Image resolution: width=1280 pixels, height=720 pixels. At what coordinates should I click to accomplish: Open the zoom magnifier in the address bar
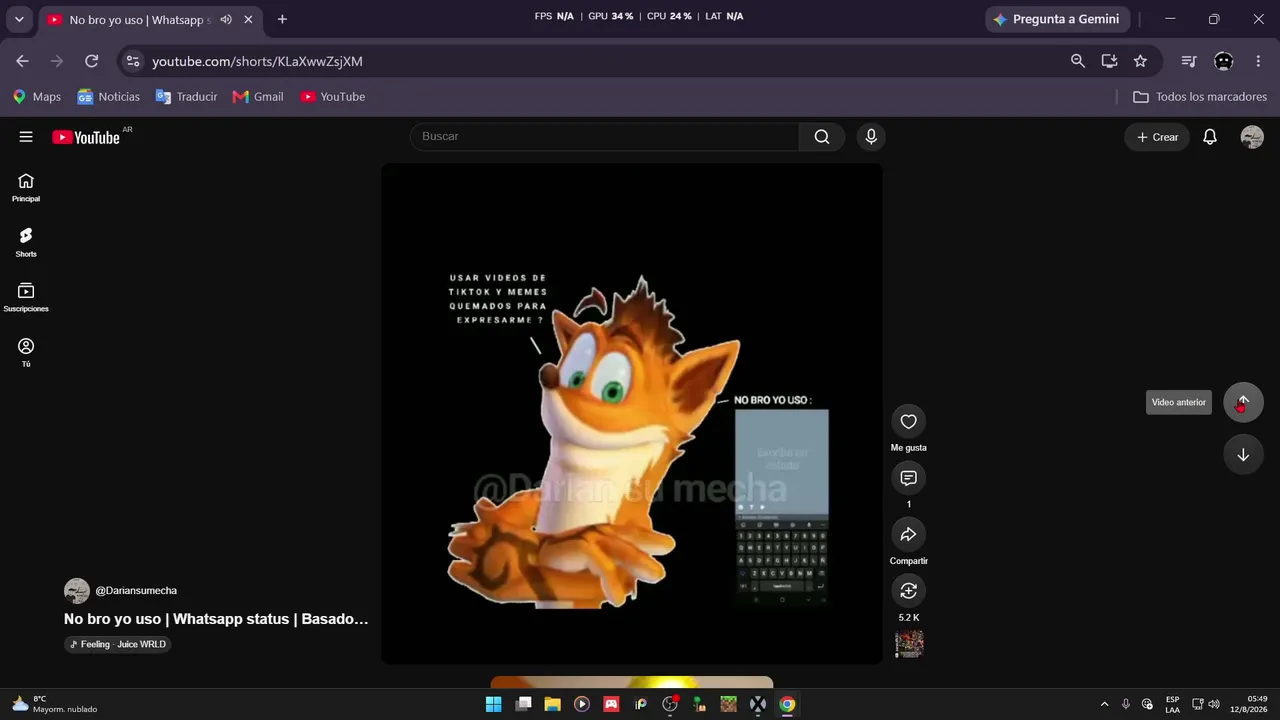tap(1078, 61)
